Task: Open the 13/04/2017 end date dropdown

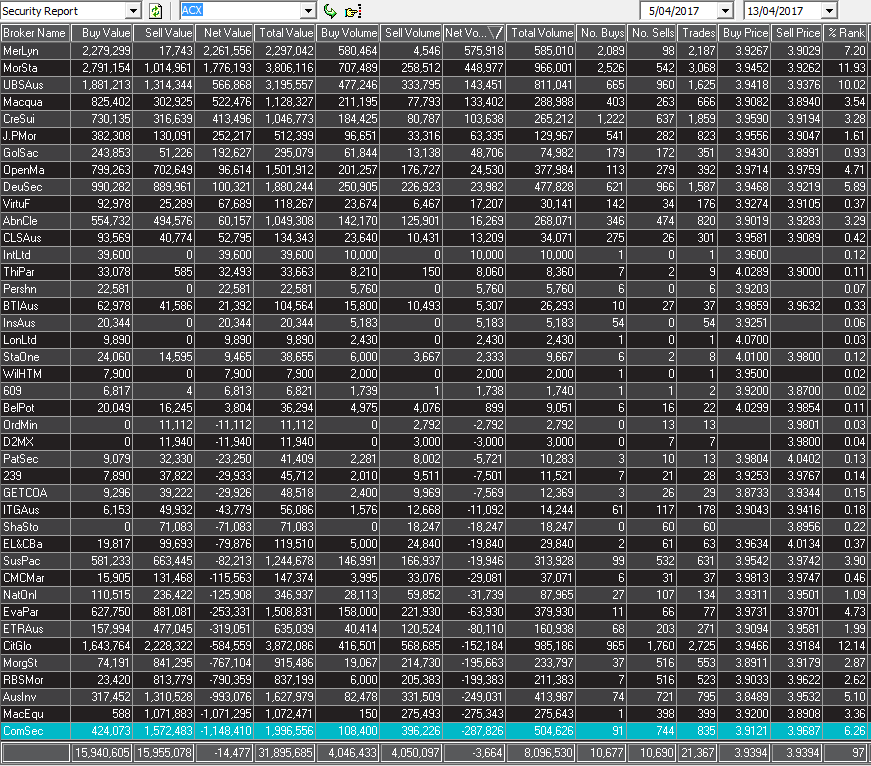Action: coord(829,11)
